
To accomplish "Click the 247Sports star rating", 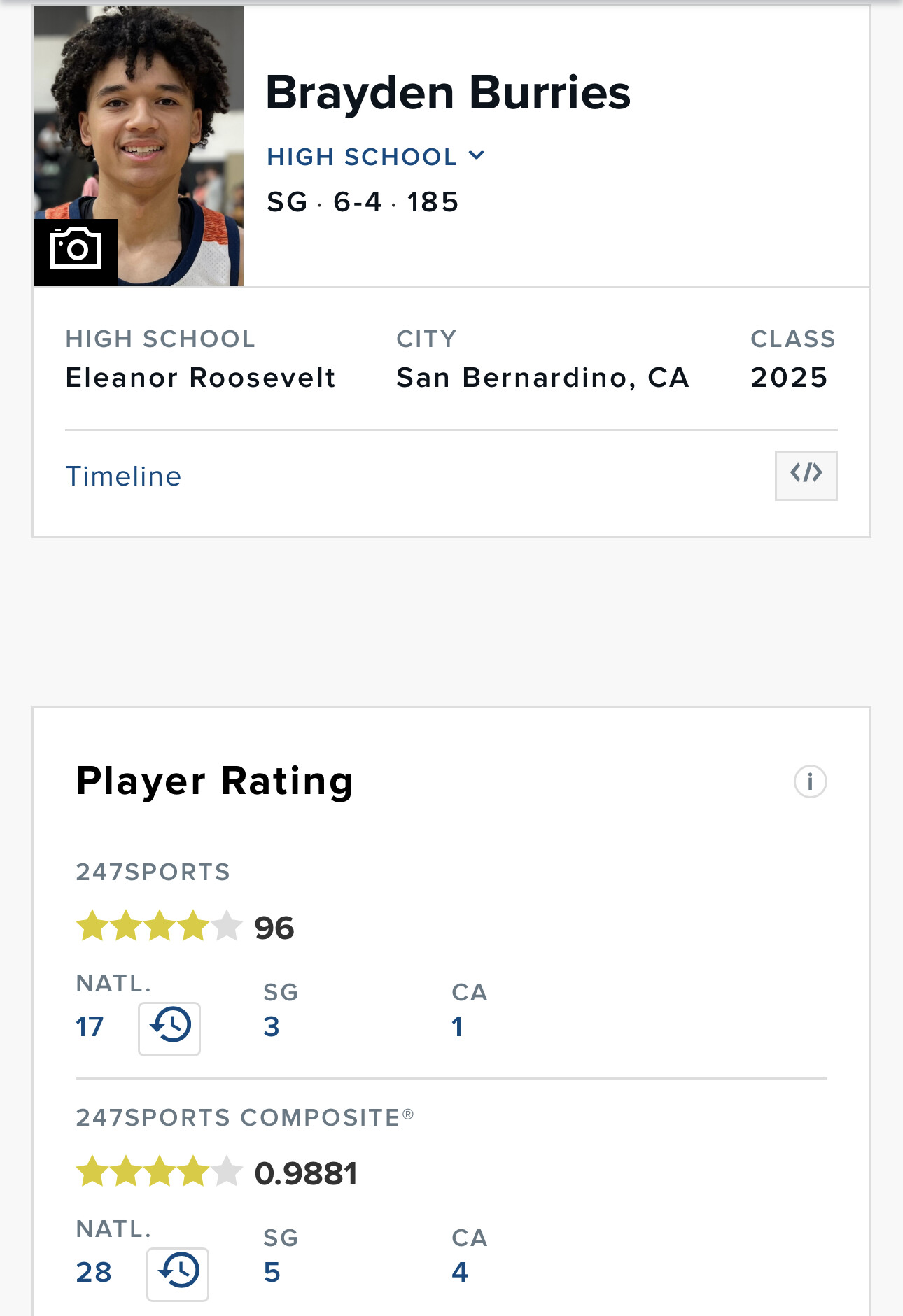I will [159, 926].
